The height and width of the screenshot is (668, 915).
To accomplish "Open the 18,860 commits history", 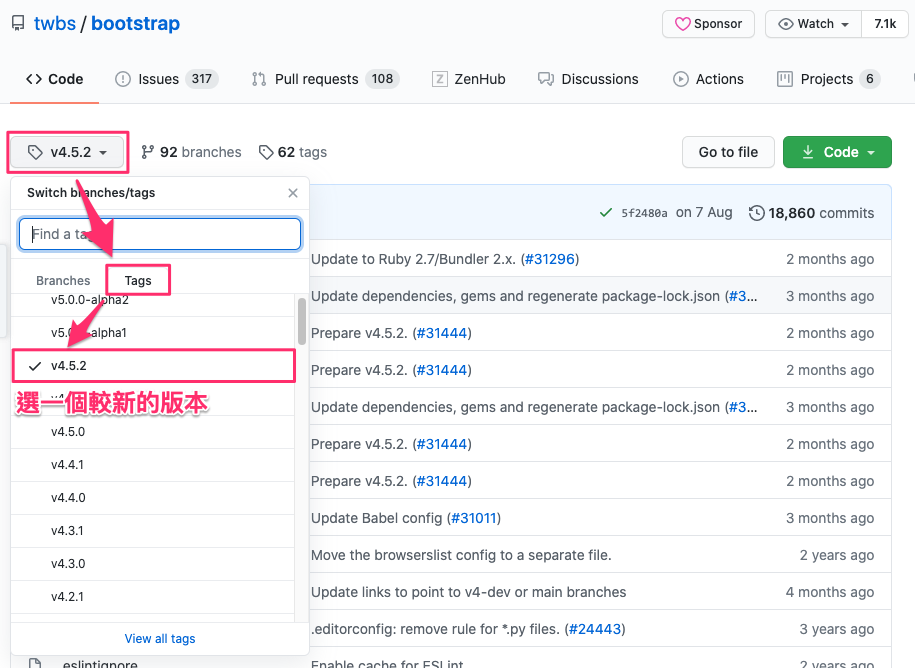I will [811, 213].
